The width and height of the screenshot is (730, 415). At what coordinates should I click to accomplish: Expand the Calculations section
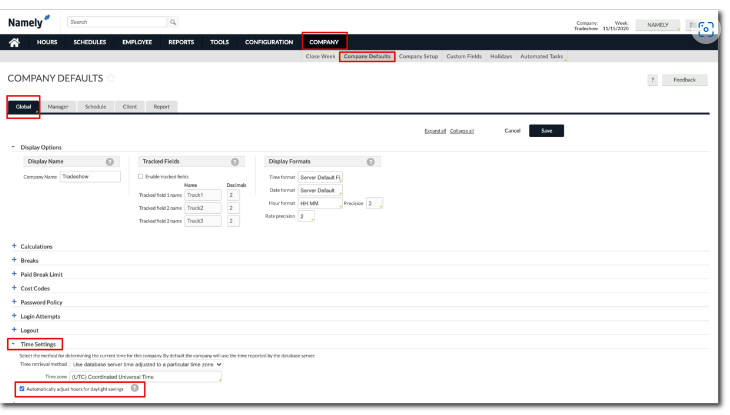14,246
